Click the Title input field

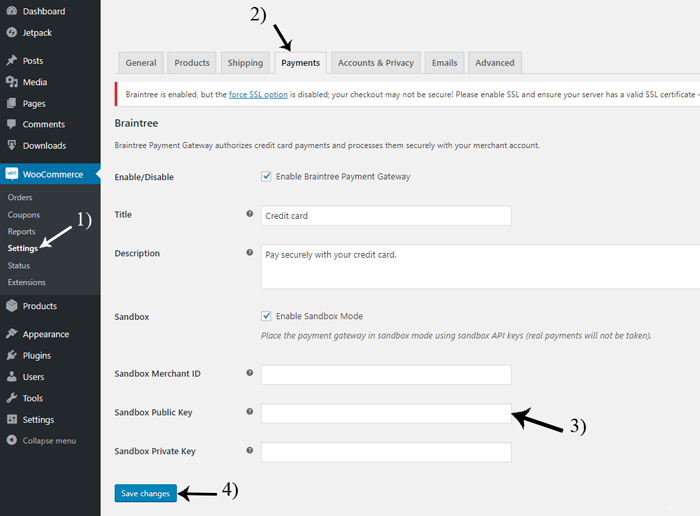click(x=386, y=216)
